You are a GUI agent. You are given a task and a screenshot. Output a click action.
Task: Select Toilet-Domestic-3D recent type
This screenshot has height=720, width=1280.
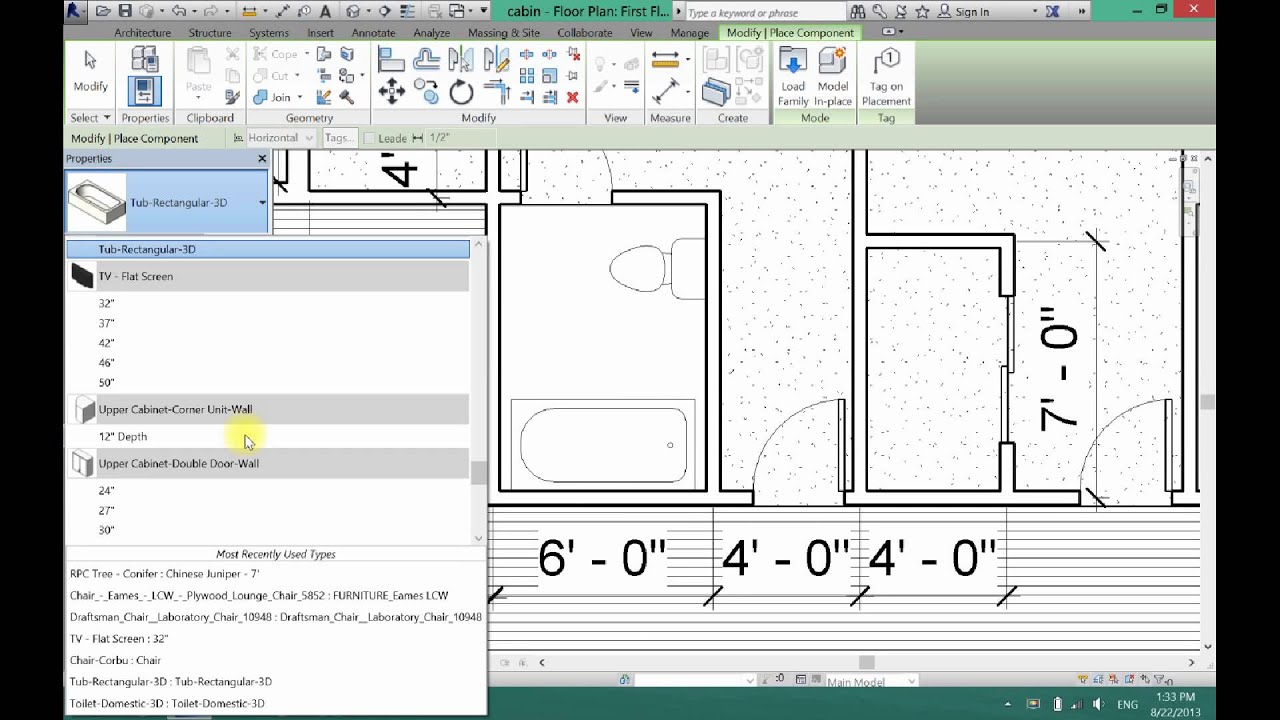click(167, 703)
